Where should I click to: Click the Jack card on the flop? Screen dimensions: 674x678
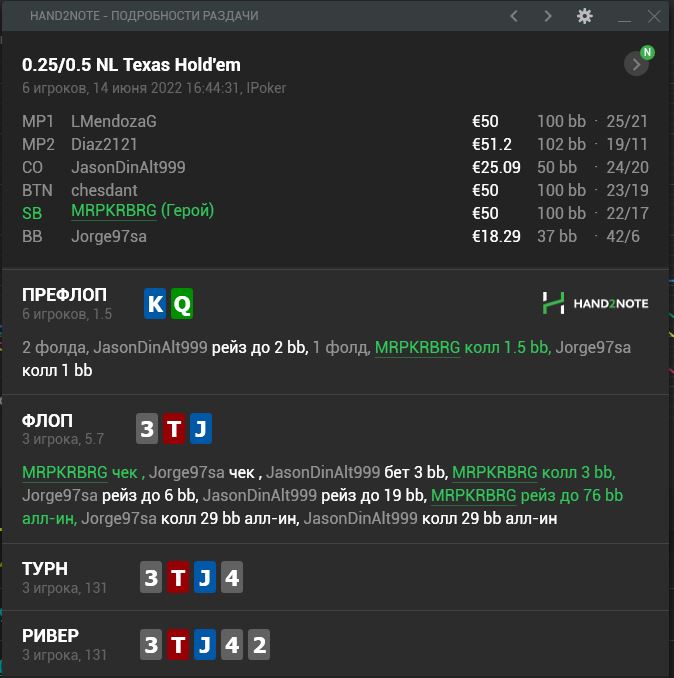pos(201,429)
